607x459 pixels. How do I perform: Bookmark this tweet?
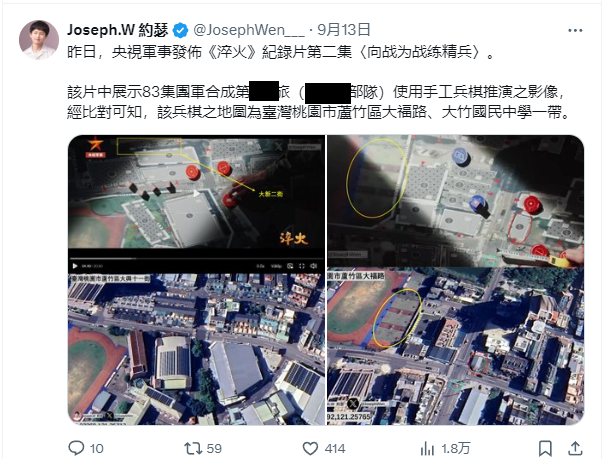pos(545,449)
